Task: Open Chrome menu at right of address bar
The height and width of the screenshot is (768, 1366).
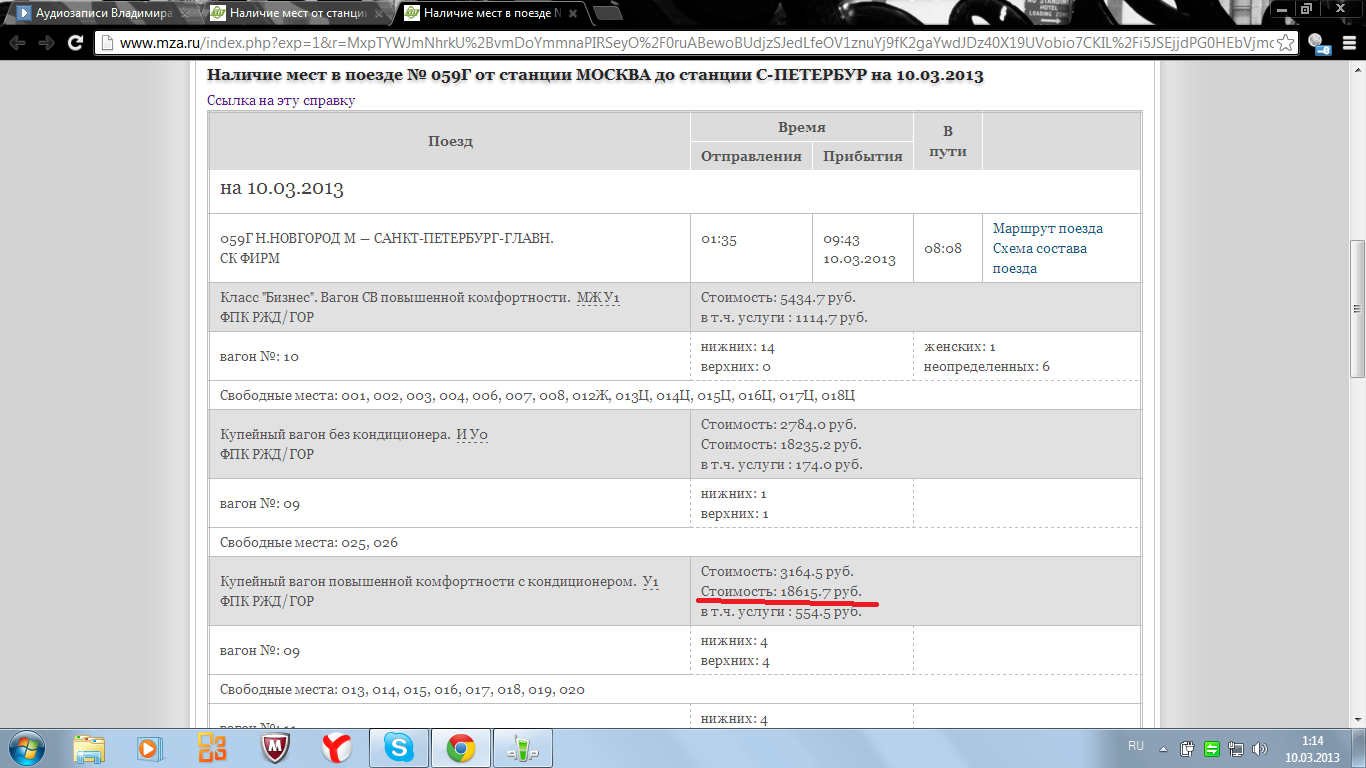Action: click(1348, 43)
